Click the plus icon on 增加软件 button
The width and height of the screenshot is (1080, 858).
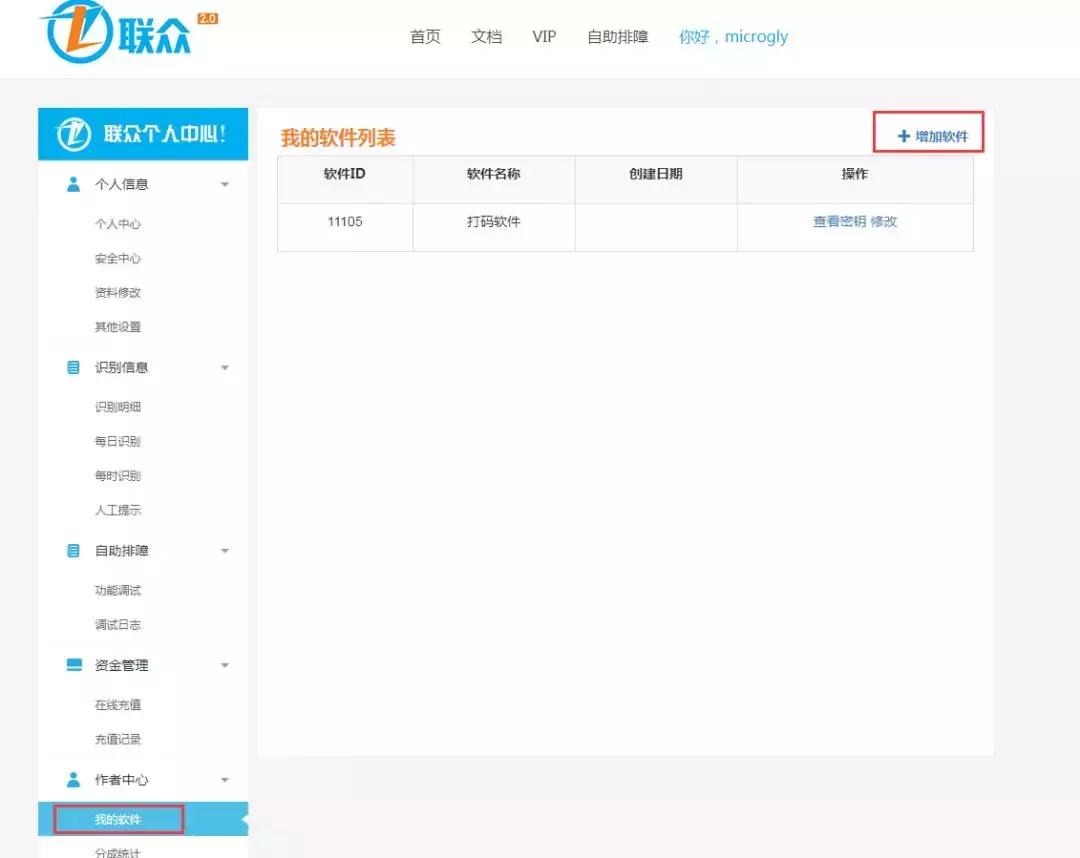click(x=903, y=132)
